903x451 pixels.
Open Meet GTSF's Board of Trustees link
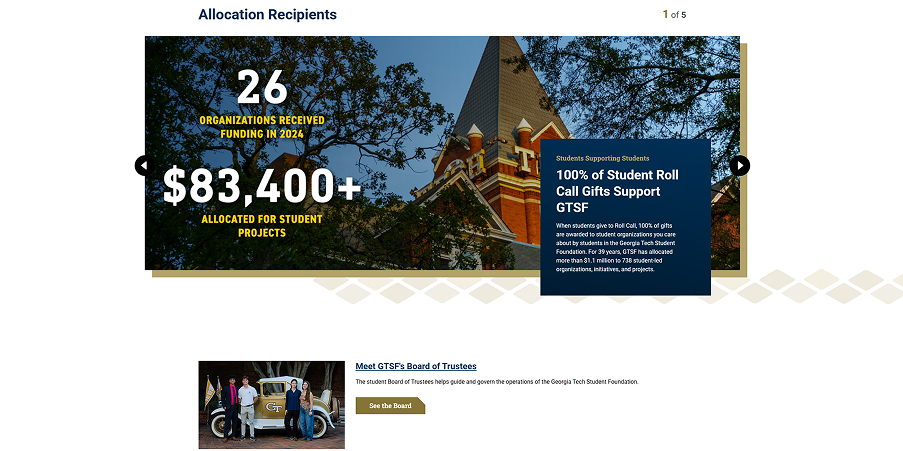point(416,366)
